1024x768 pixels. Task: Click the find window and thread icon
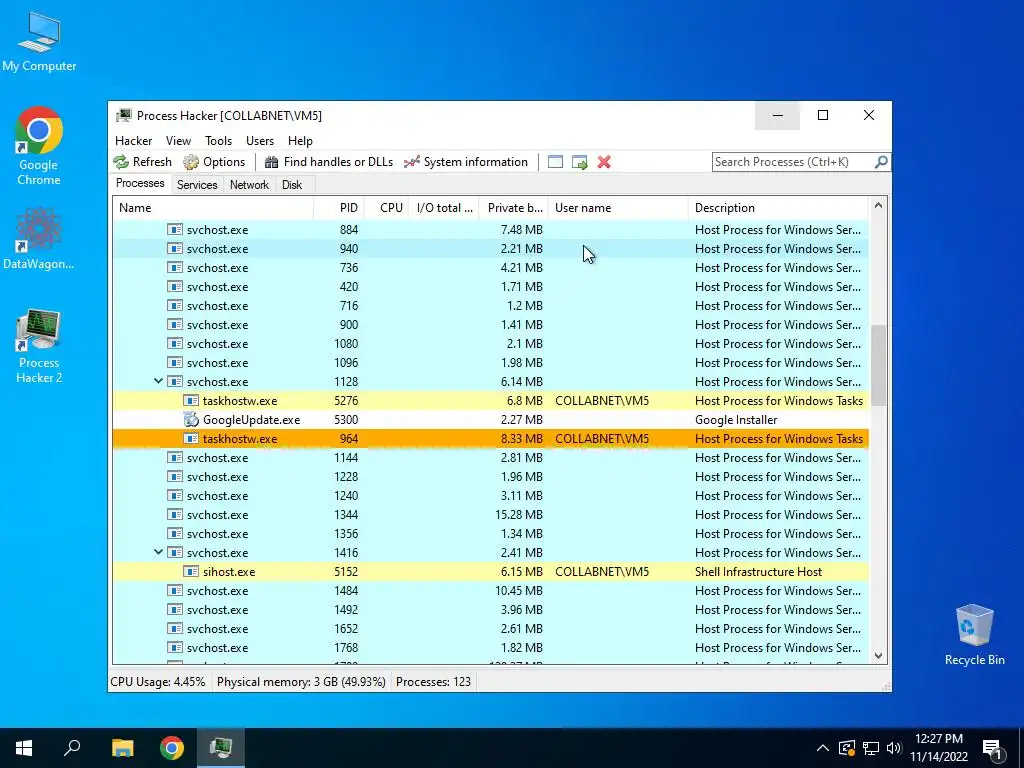tap(579, 162)
